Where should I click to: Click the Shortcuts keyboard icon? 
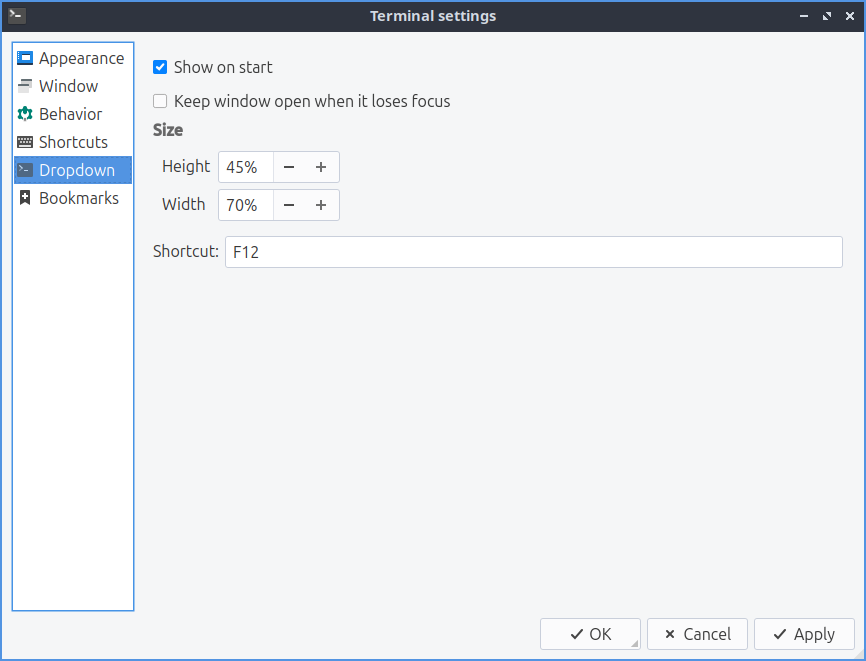pos(25,142)
